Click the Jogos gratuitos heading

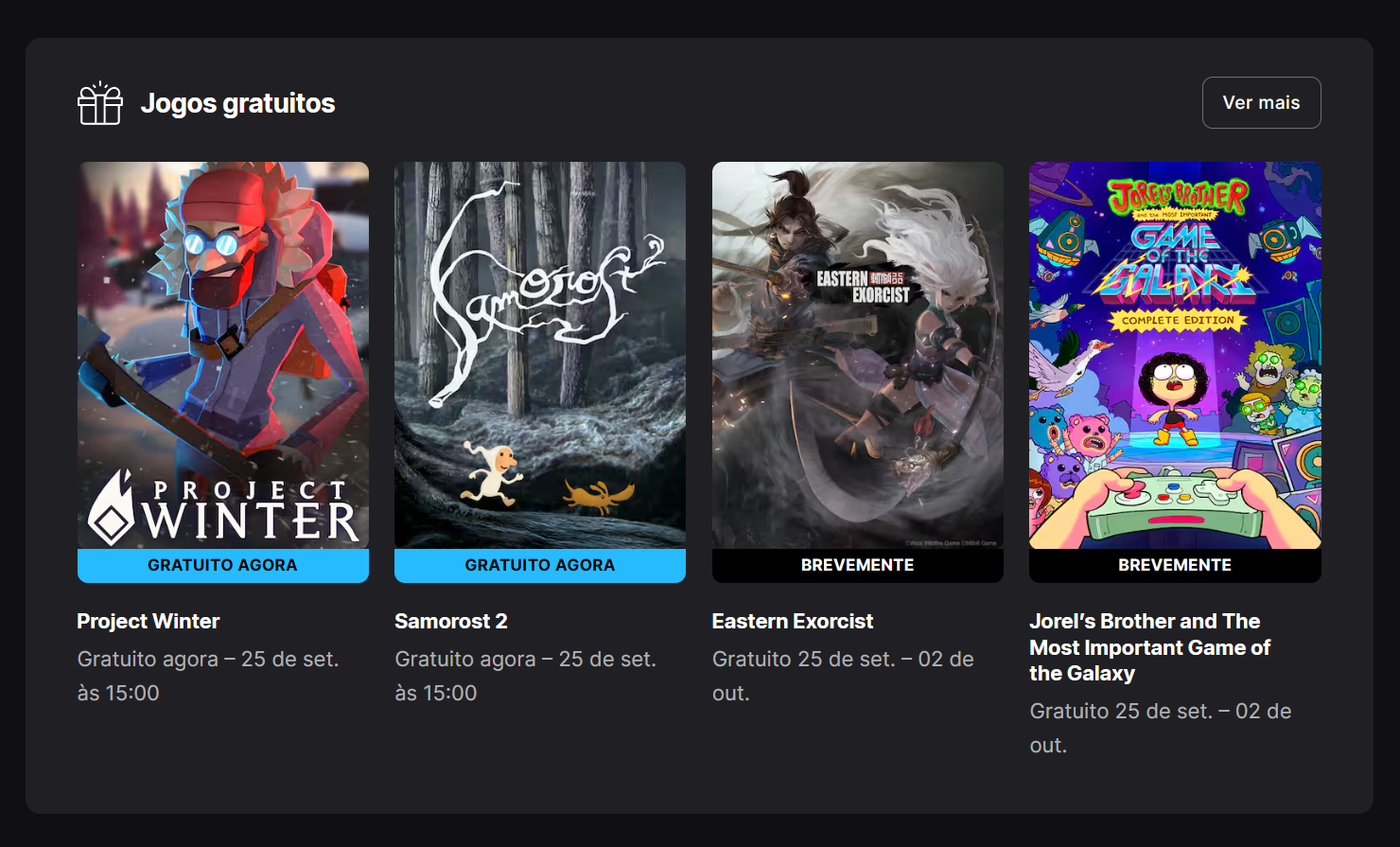(237, 103)
